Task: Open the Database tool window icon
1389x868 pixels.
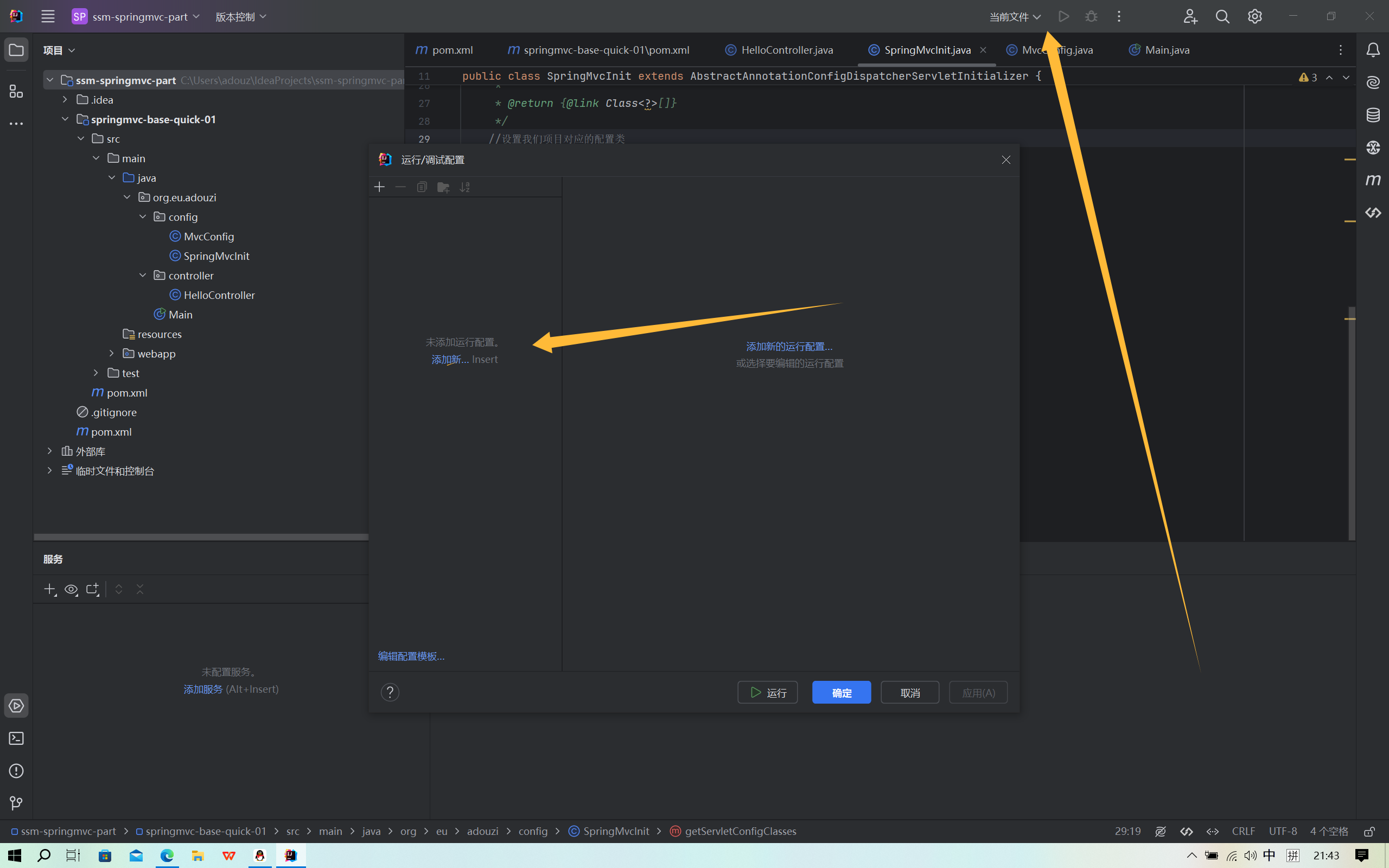Action: point(1372,115)
